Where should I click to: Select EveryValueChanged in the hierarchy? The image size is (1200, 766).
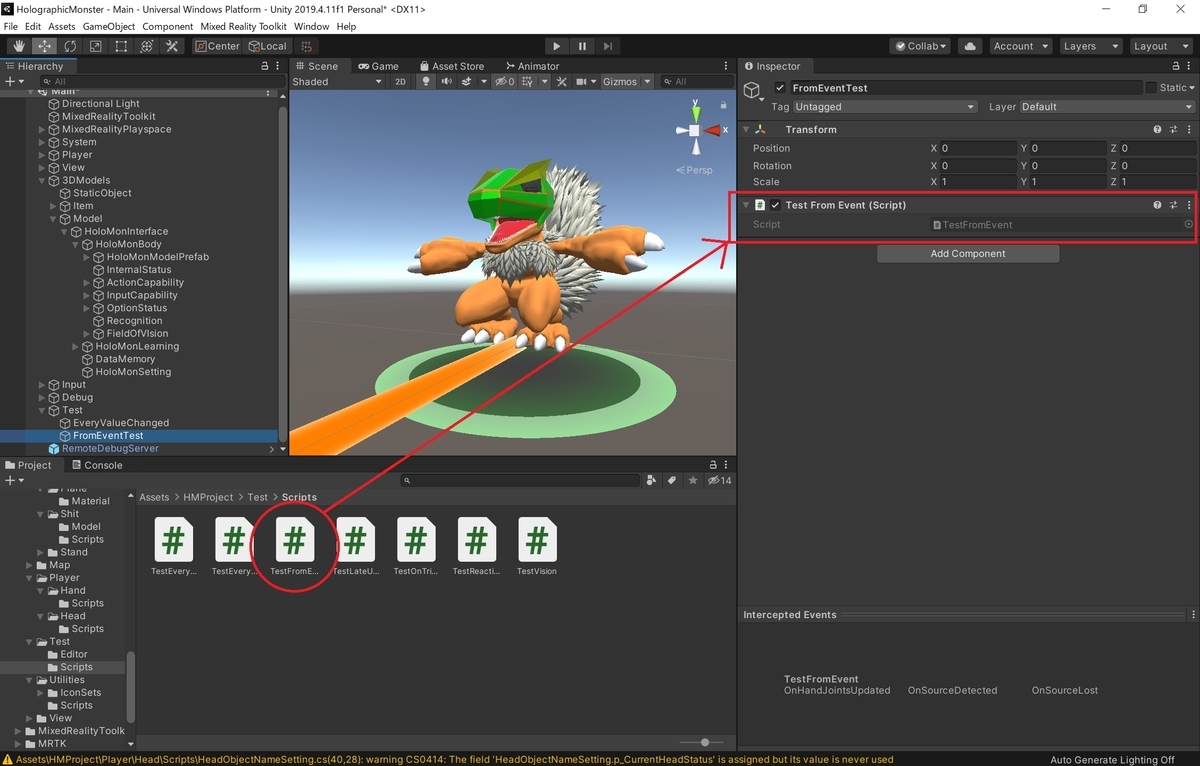[121, 423]
